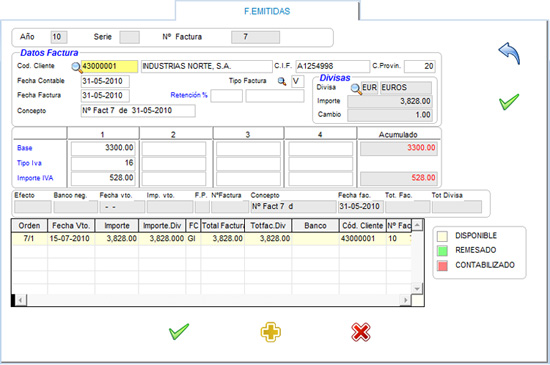
Task: Click the Acumulado Base total 3300.00
Action: tap(398, 148)
